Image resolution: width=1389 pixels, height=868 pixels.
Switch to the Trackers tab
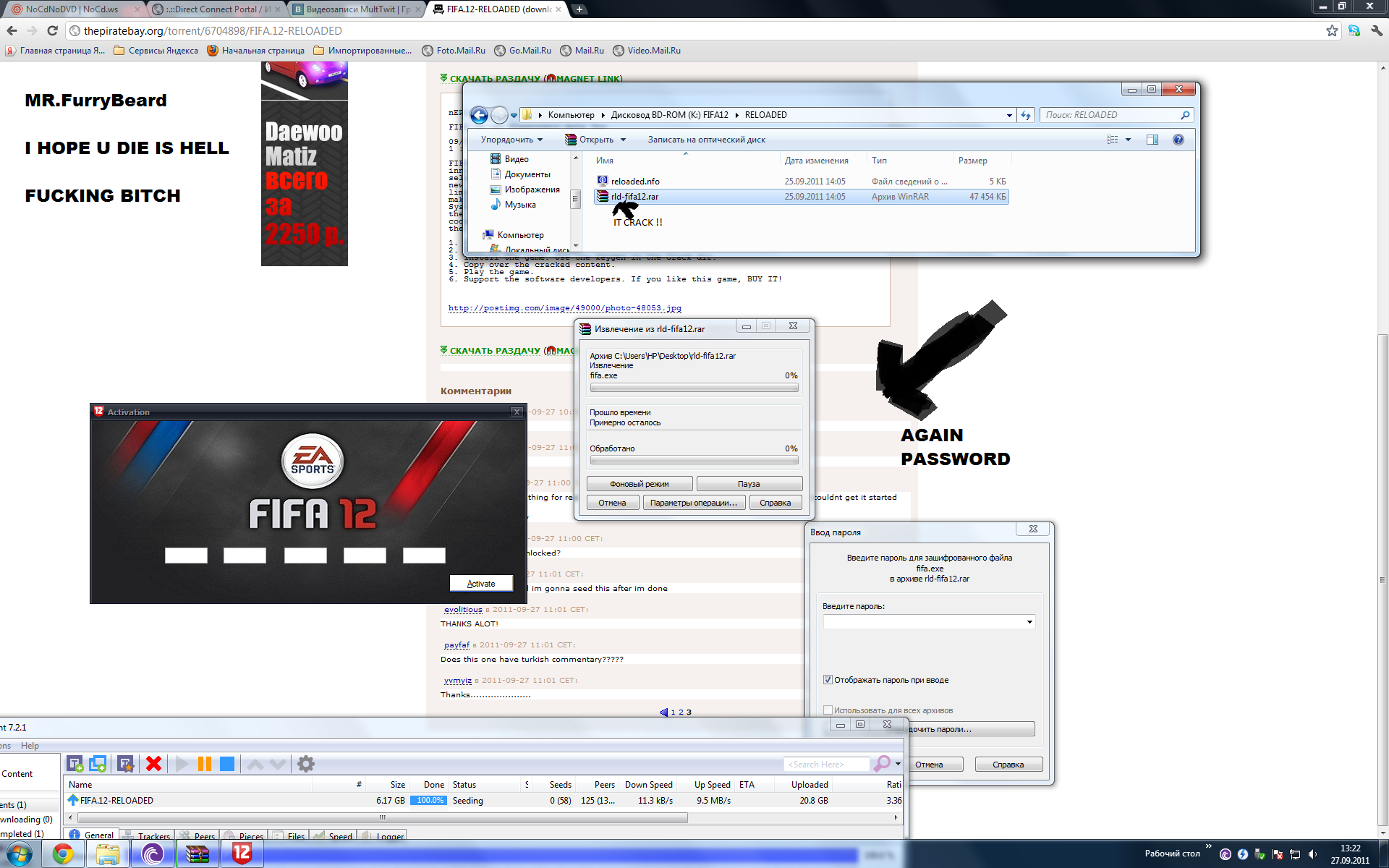coord(147,836)
